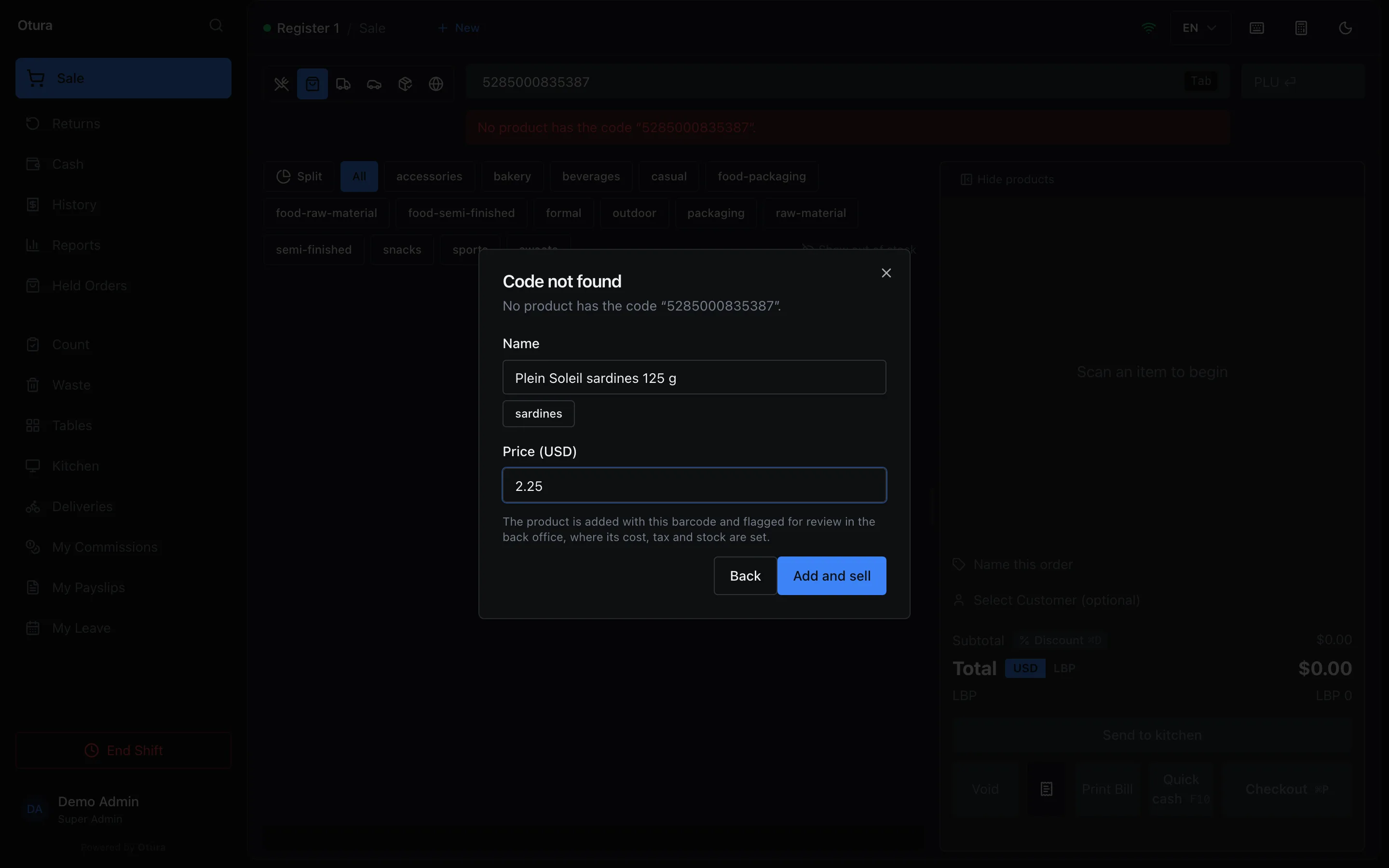This screenshot has width=1389, height=868.
Task: Open the EN language dropdown
Action: (1200, 28)
